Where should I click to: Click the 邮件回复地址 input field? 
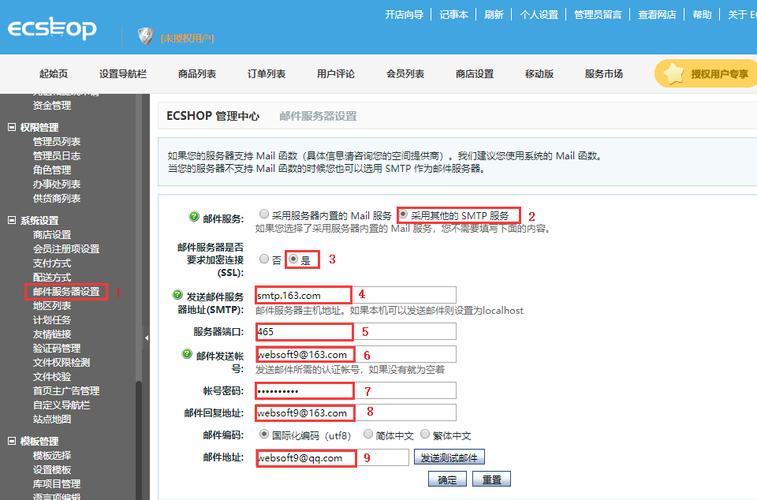(x=355, y=413)
